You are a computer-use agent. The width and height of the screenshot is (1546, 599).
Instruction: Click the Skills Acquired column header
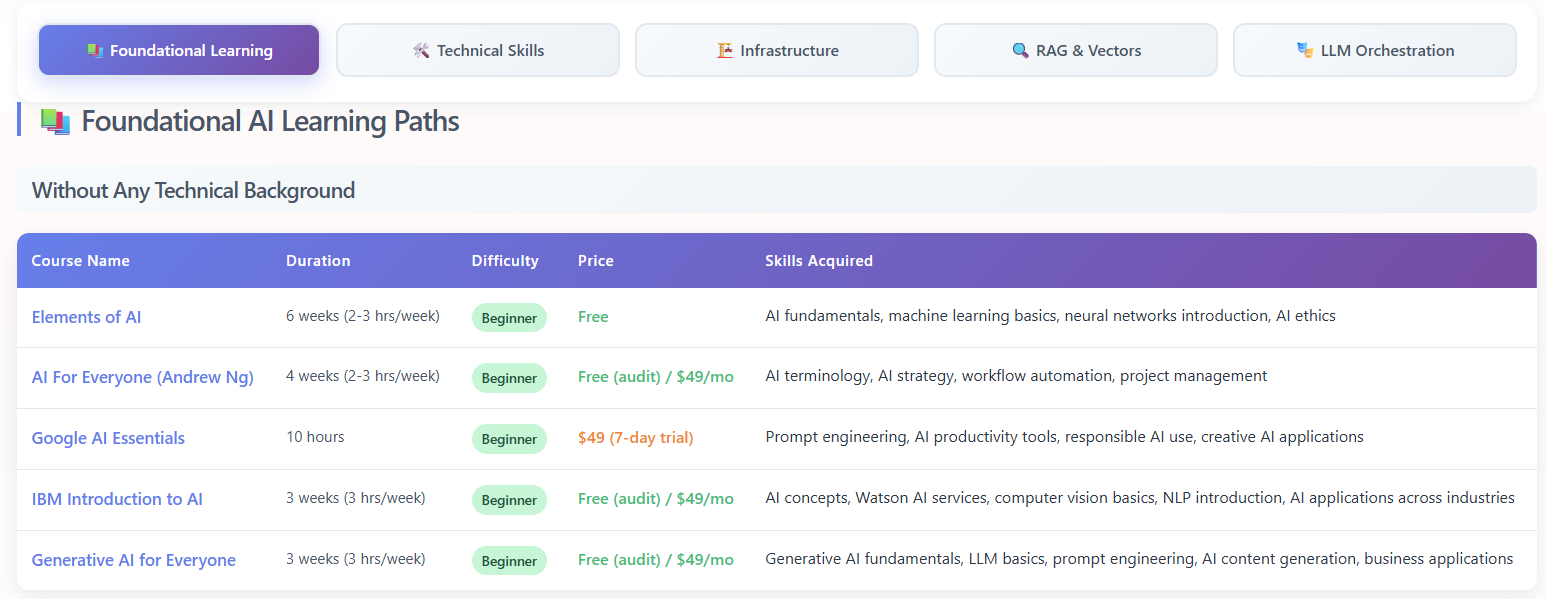point(819,261)
